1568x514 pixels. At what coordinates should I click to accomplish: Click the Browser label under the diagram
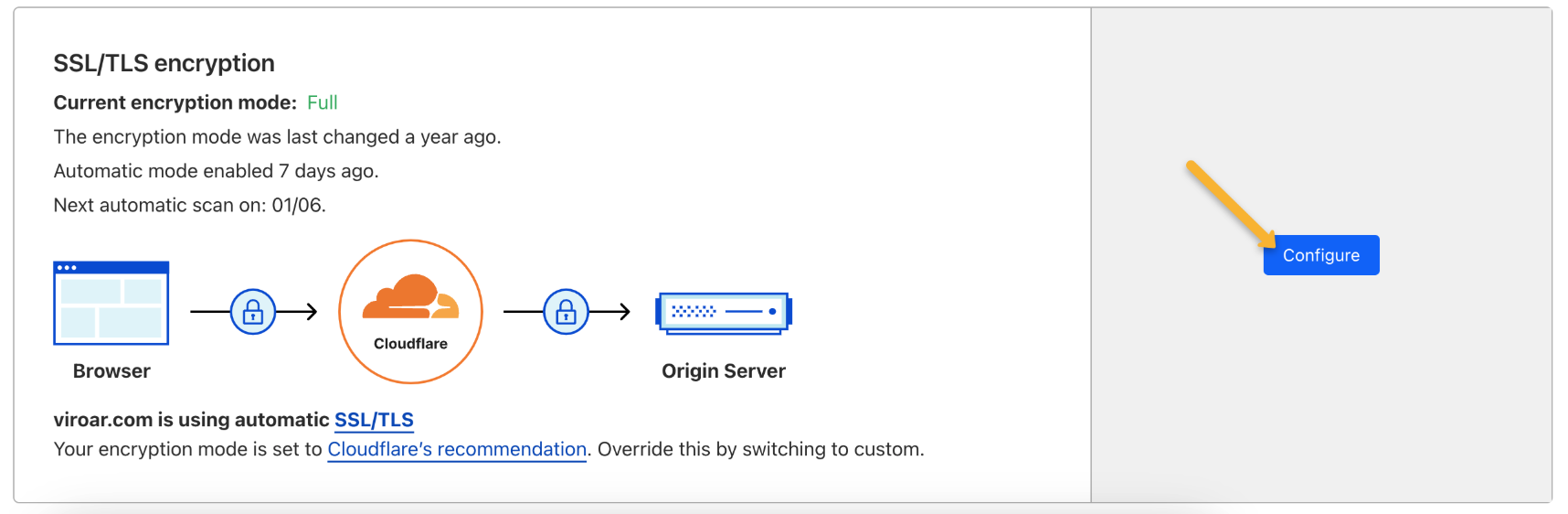111,371
